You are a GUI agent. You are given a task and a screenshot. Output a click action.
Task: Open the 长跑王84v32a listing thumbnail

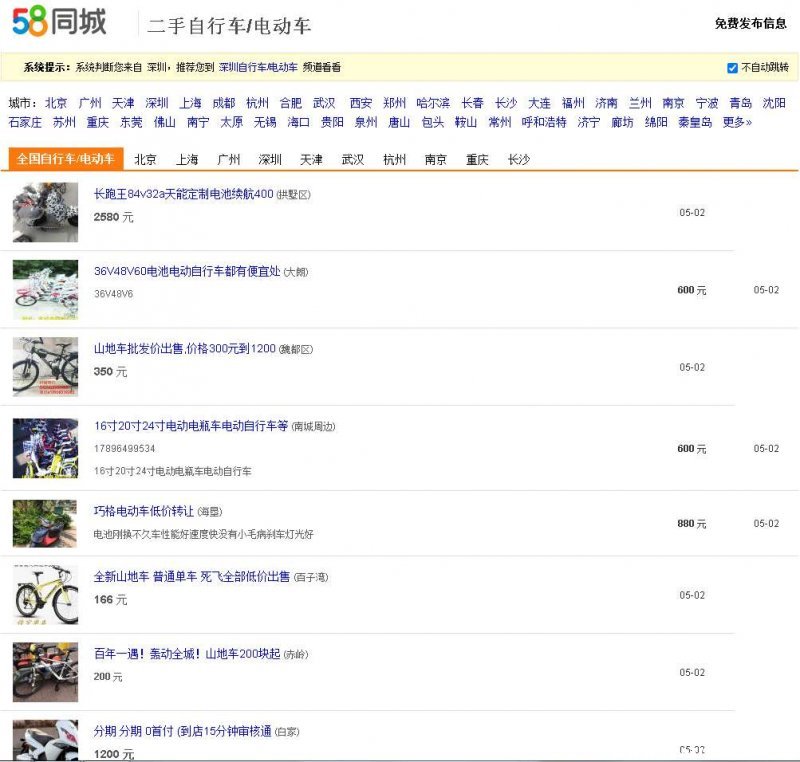click(45, 212)
